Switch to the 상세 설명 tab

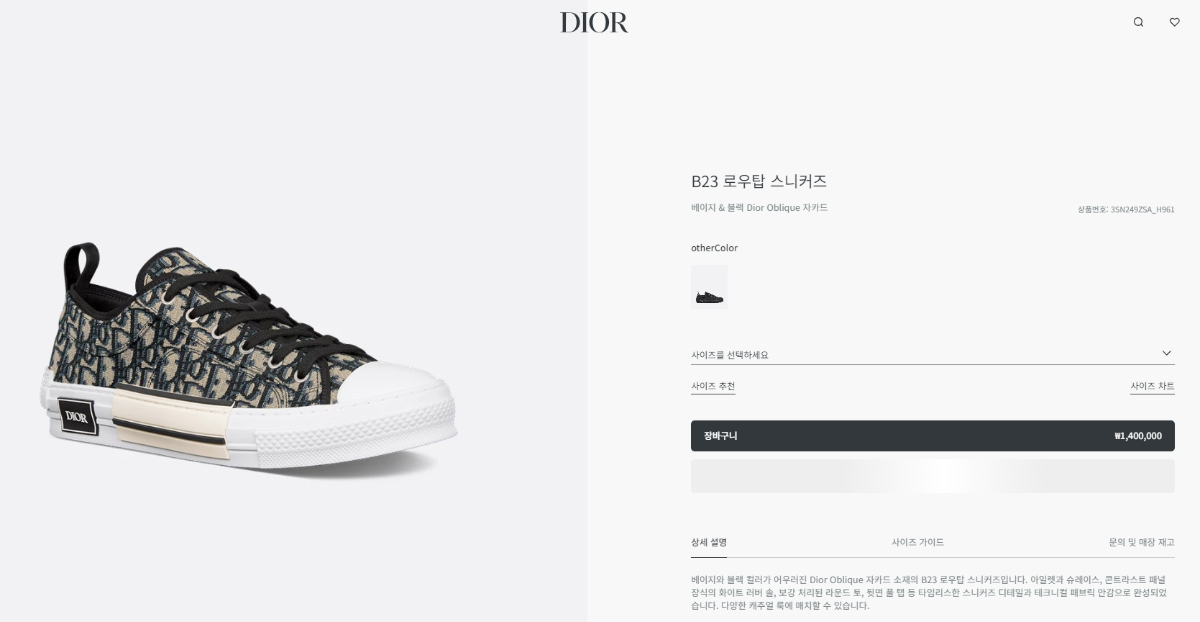(709, 542)
